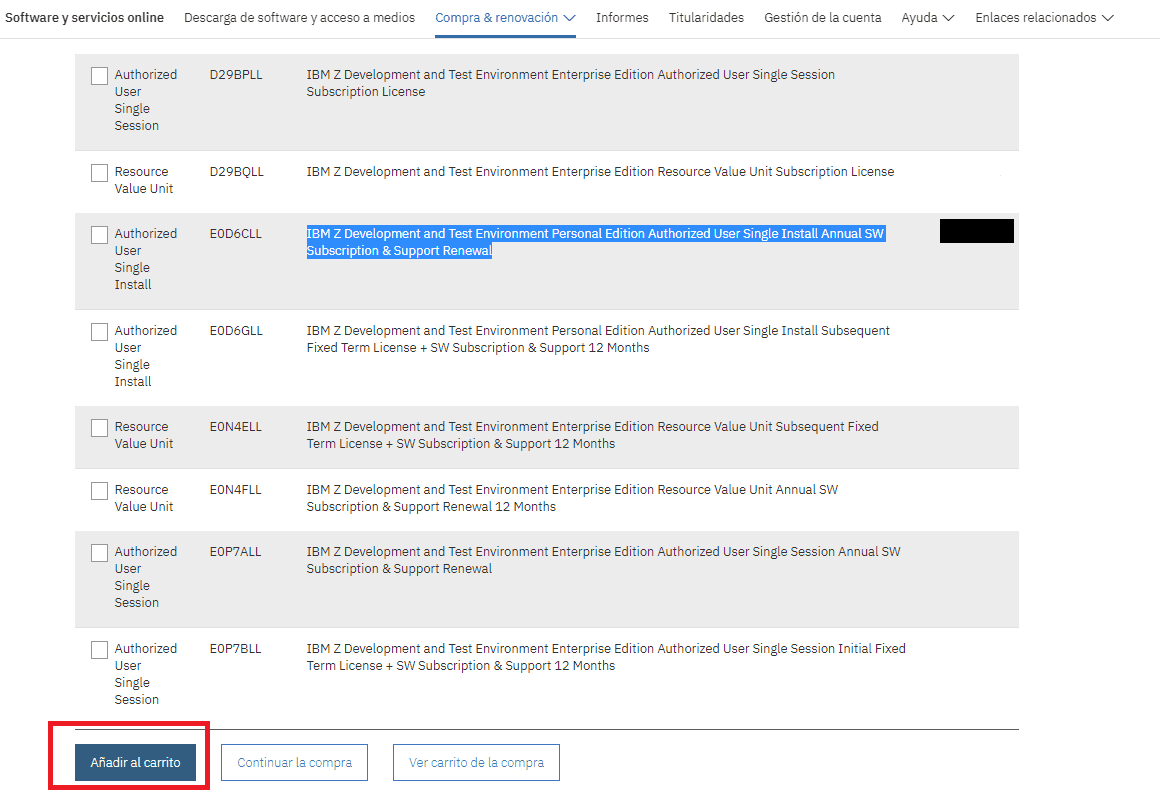Open Descarga de software y acceso a medios
The height and width of the screenshot is (797, 1160).
coord(299,18)
